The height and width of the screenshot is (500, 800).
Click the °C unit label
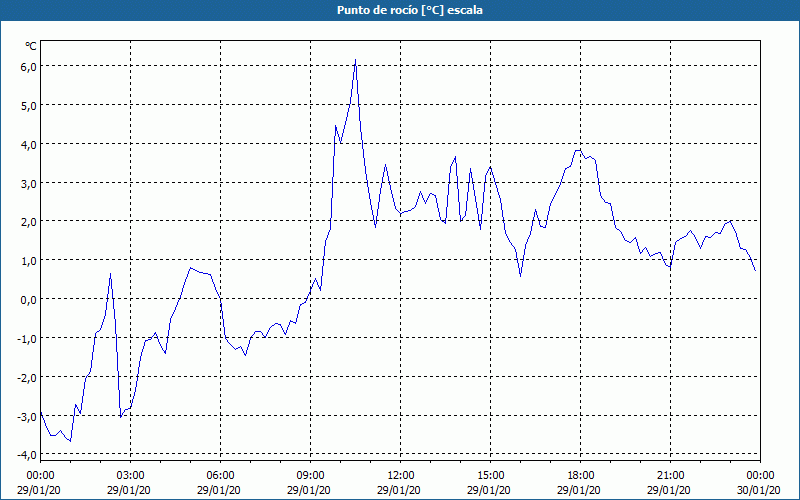[31, 46]
